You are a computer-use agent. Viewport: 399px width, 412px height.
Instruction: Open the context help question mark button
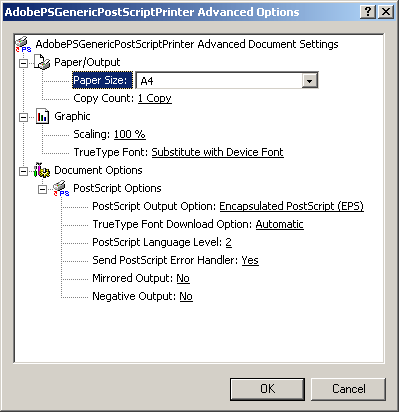(368, 12)
